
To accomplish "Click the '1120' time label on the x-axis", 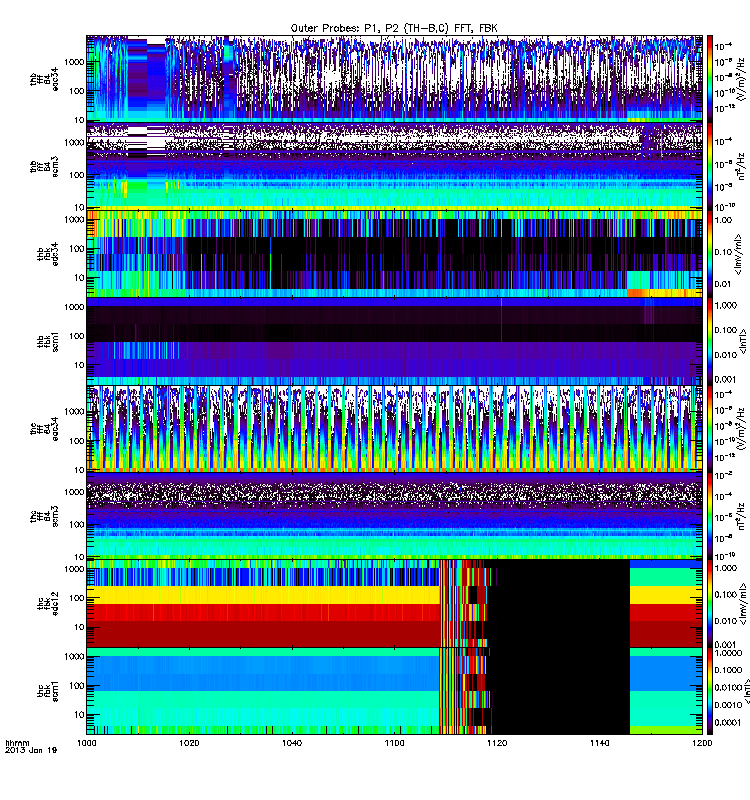I will tap(497, 743).
